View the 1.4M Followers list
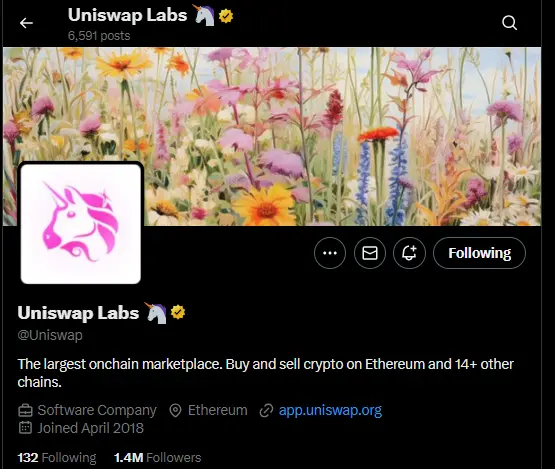Screen dimensions: 555x469 [158, 457]
